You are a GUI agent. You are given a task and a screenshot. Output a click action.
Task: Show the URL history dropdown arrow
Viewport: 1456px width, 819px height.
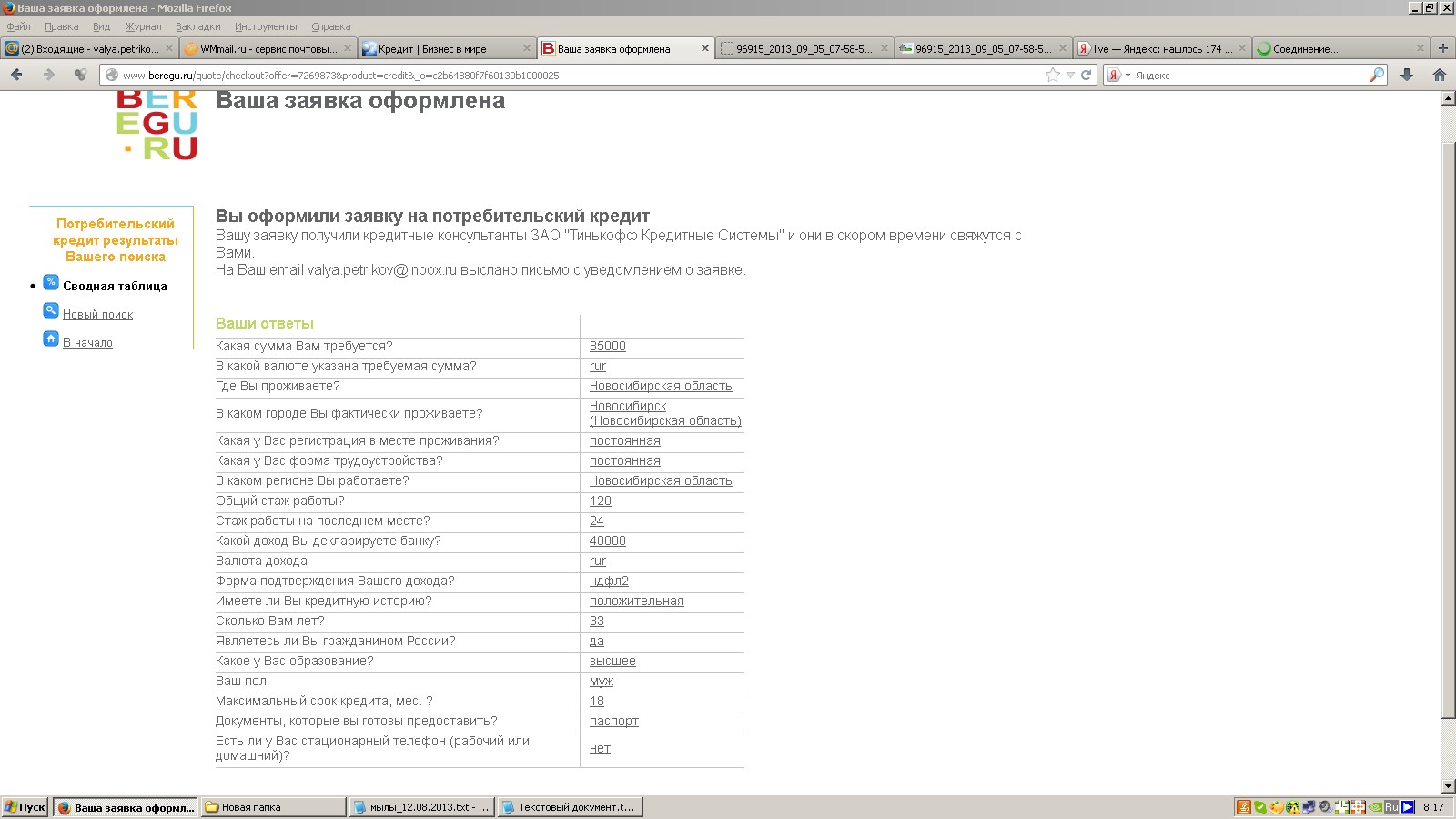pyautogui.click(x=1070, y=75)
